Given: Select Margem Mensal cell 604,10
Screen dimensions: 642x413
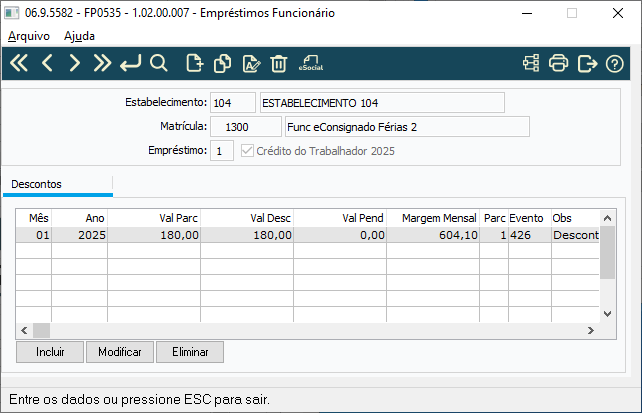Looking at the screenshot, I should [x=433, y=235].
